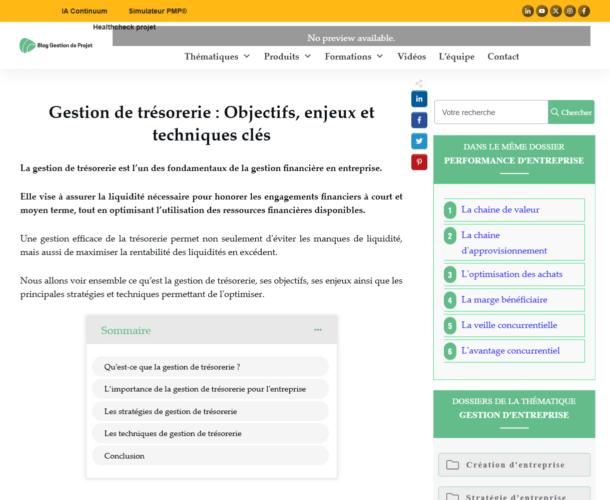610x500 pixels.
Task: Share article on Twitter side button
Action: point(419,141)
